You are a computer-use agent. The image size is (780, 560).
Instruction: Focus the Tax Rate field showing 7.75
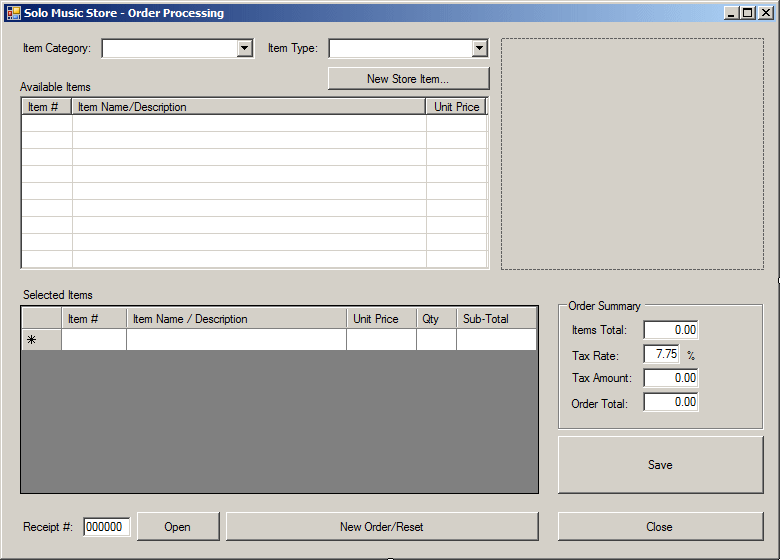pyautogui.click(x=661, y=354)
